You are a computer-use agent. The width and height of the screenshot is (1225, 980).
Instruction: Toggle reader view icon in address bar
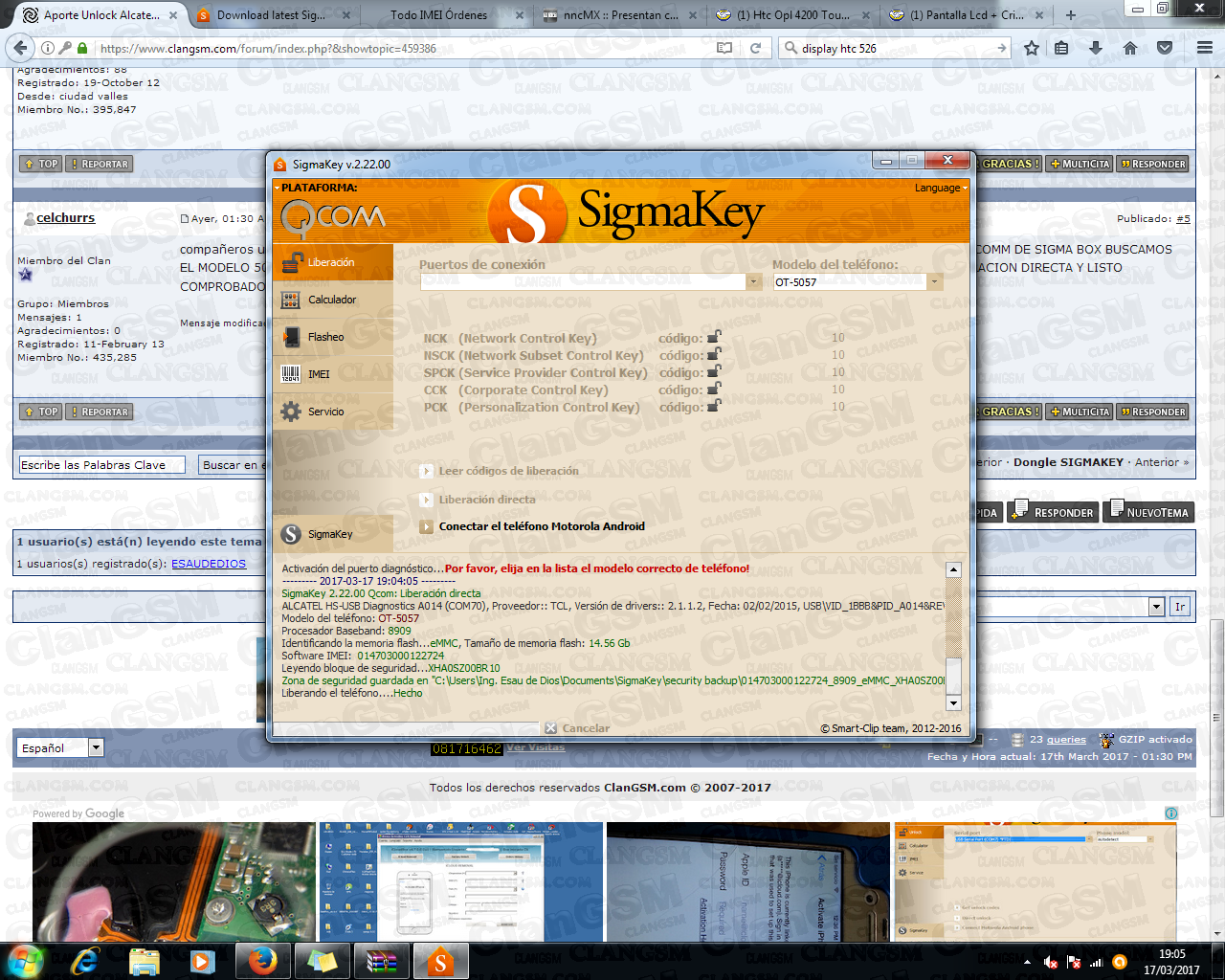tap(724, 48)
